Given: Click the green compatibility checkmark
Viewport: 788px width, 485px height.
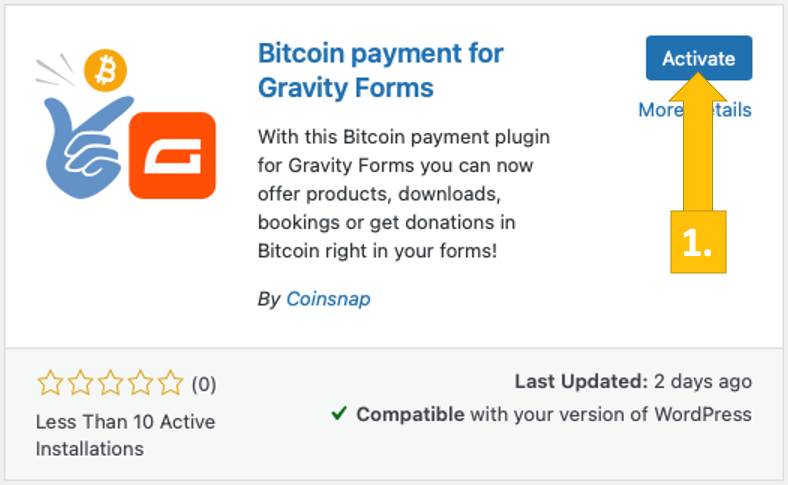Looking at the screenshot, I should pyautogui.click(x=338, y=414).
